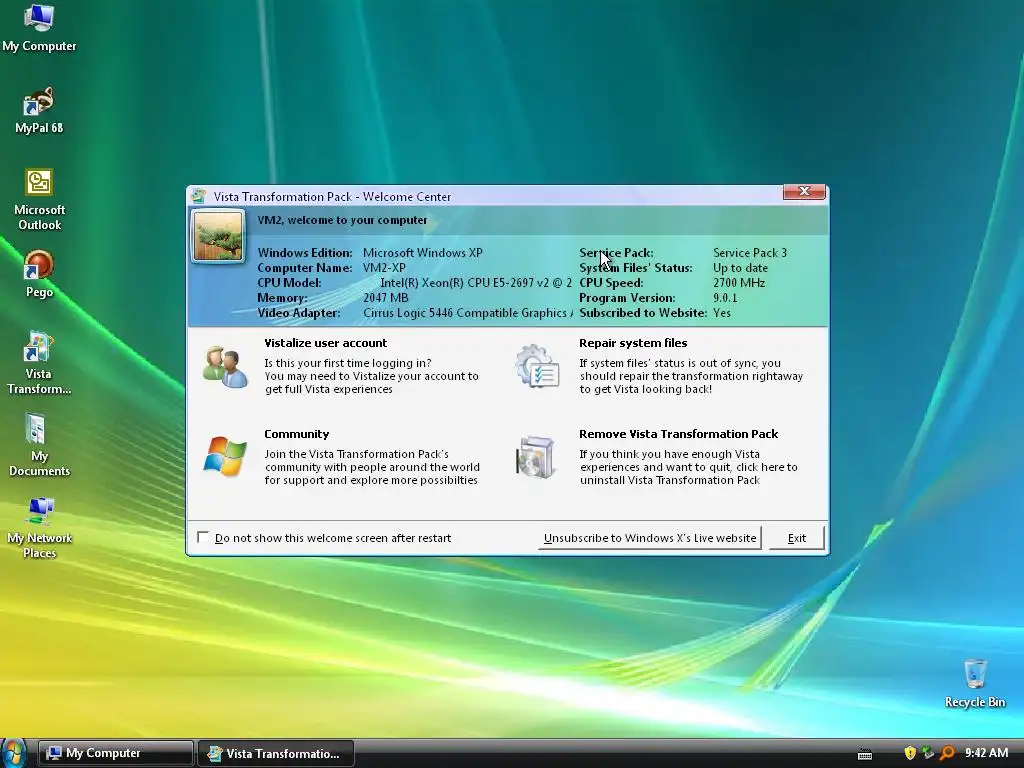Open the My Computer desktop icon
Screen dimensions: 1024x768
point(39,27)
